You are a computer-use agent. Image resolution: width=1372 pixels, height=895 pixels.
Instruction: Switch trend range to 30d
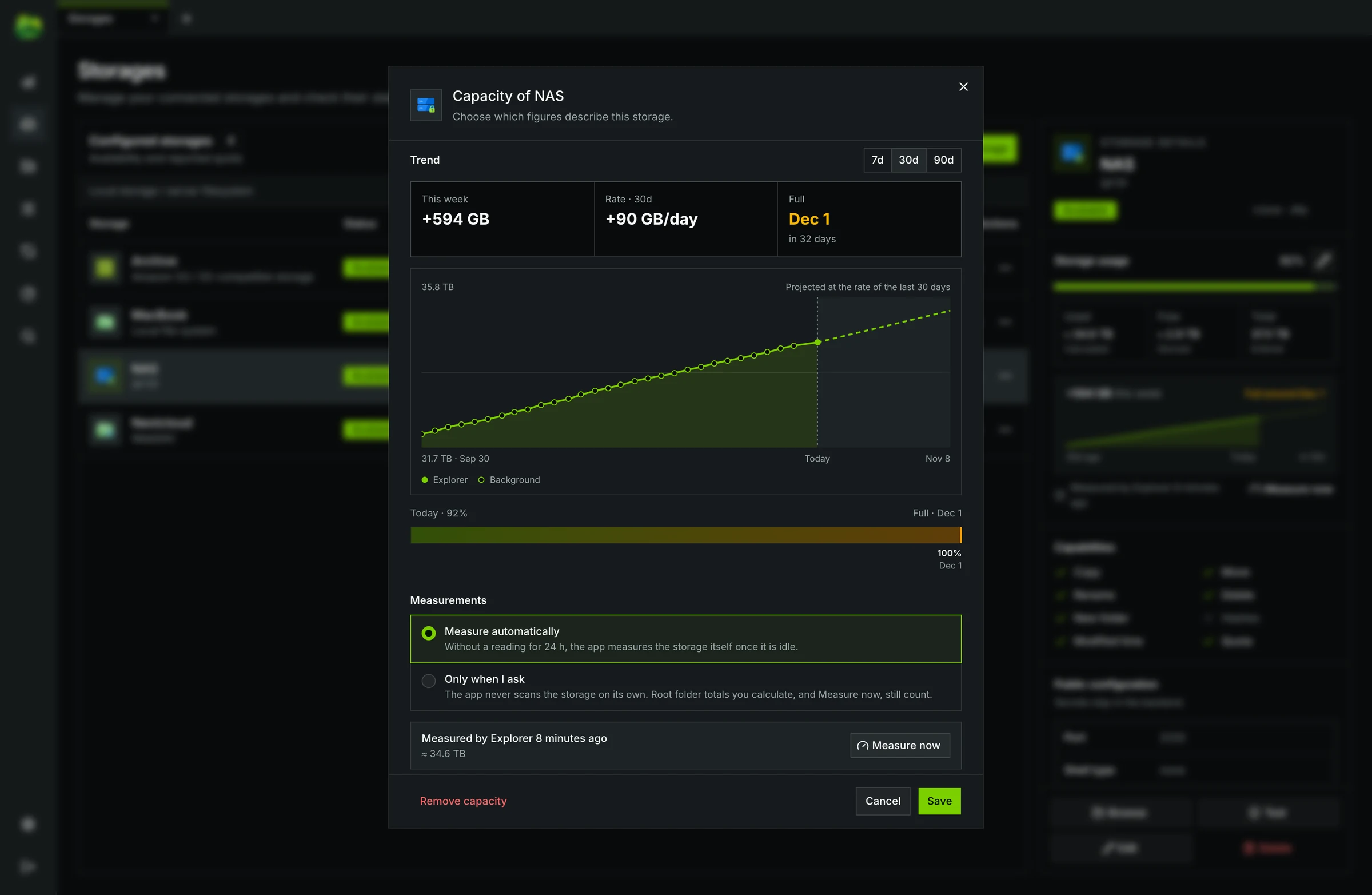(908, 160)
